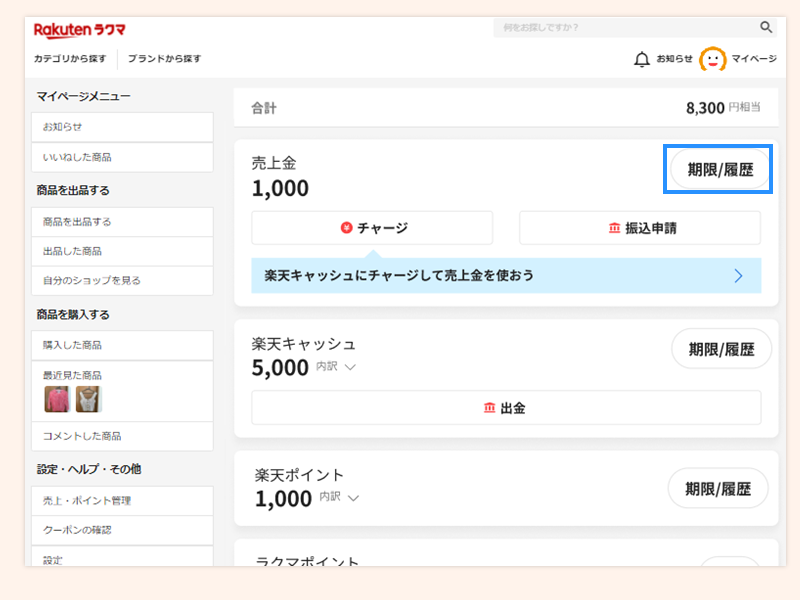Image resolution: width=800 pixels, height=600 pixels.
Task: Click 期限/履歴 button for 楽天ポイント
Action: point(718,489)
